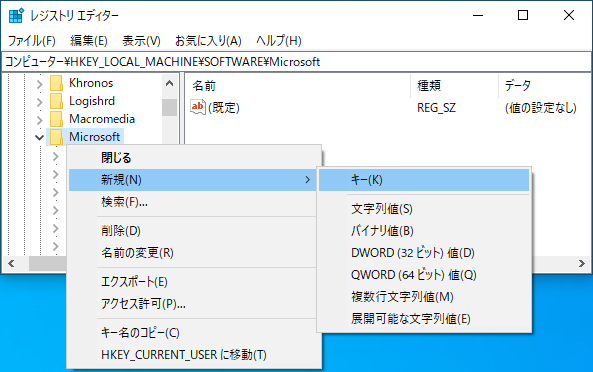Screen dimensions: 593x372
Task: Select QWORD (64 ビット) 値(Q)
Action: 424,274
